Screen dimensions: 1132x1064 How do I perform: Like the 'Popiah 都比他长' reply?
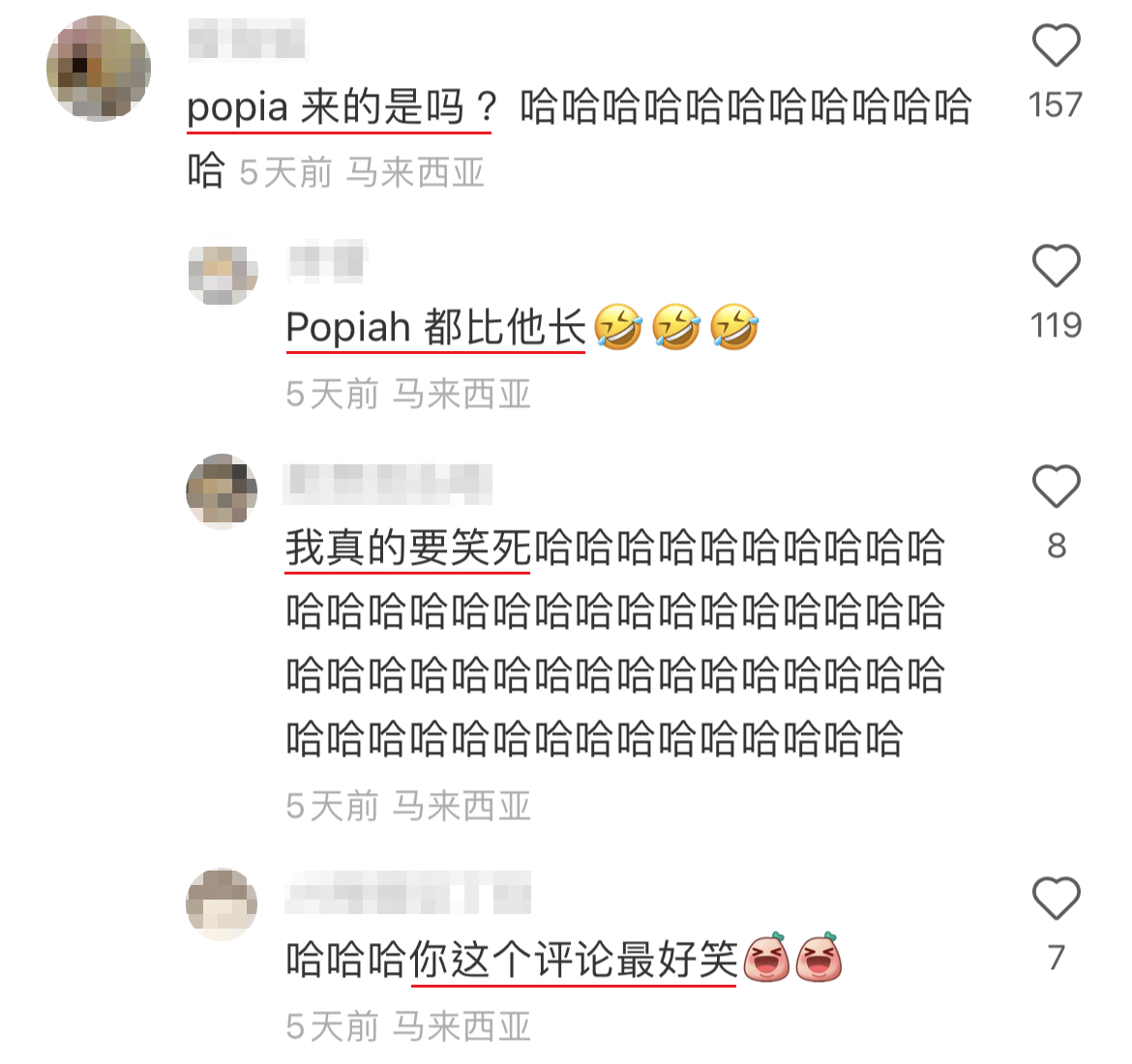coord(1056,266)
